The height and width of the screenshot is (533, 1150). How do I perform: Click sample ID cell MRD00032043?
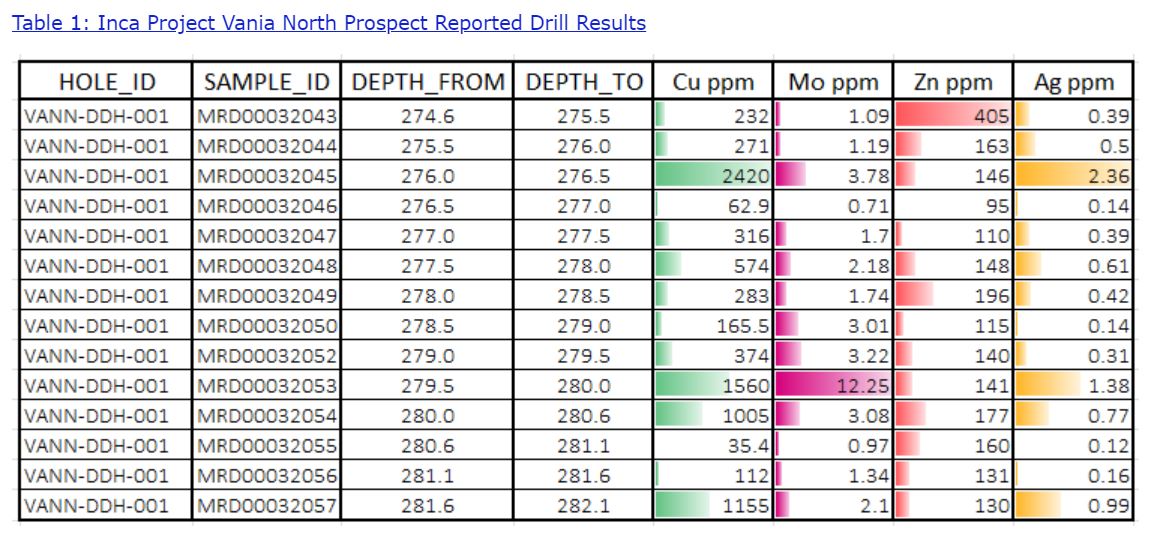pos(267,116)
